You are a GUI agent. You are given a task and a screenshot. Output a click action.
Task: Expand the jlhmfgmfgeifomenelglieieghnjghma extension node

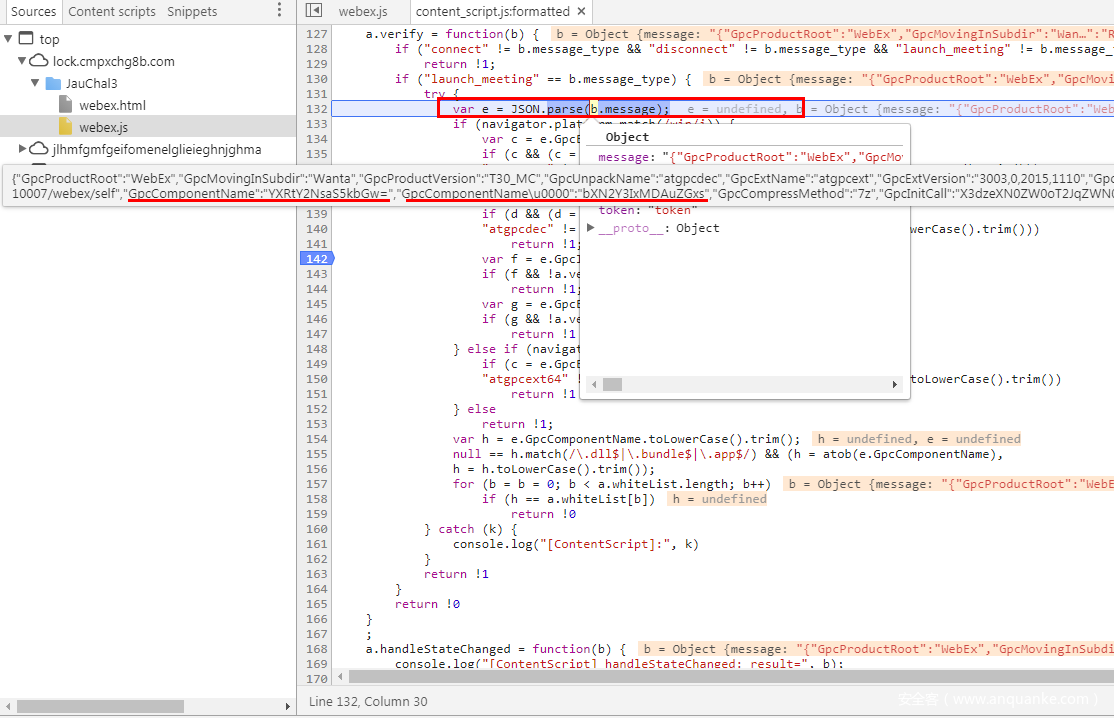click(22, 149)
